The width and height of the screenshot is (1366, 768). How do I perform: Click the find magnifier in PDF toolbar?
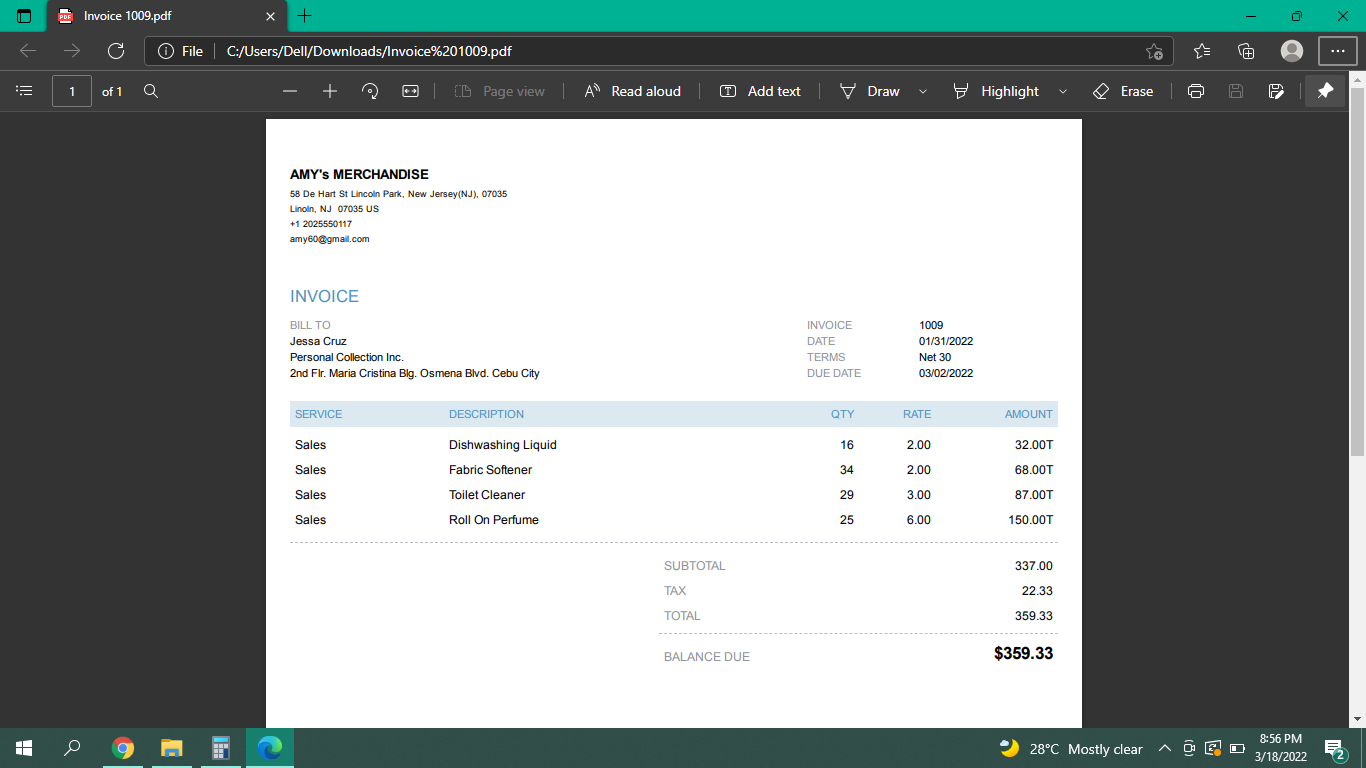[x=151, y=91]
